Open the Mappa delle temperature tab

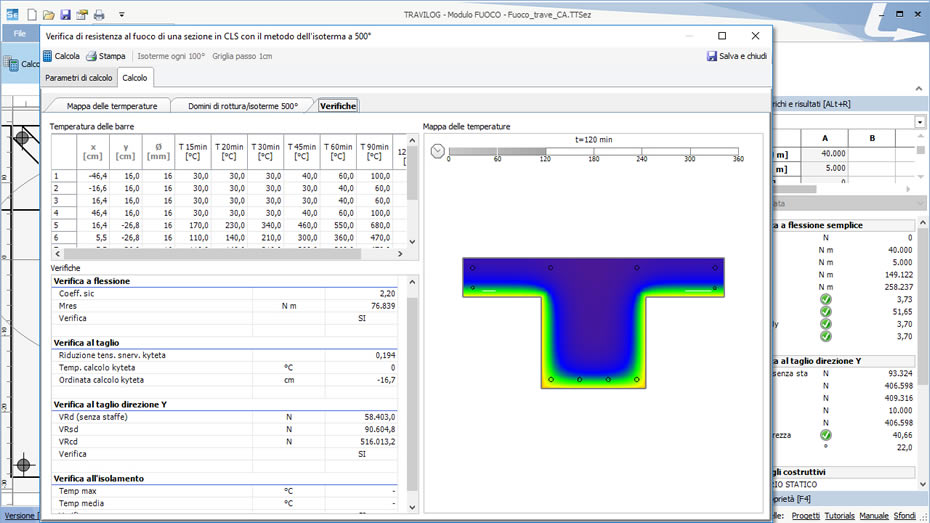[x=111, y=105]
